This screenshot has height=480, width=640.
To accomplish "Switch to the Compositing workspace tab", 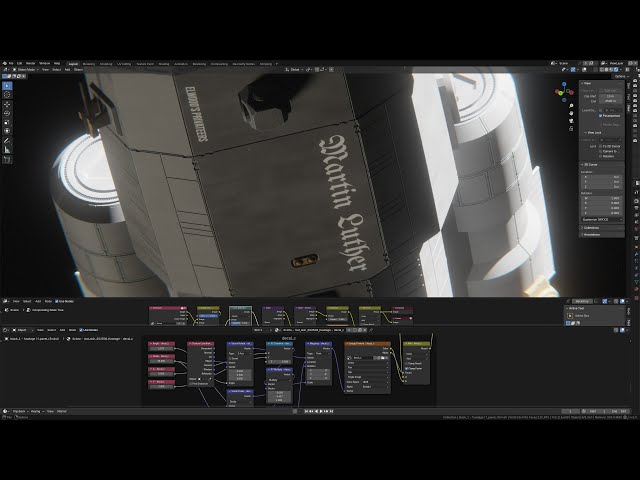I will pyautogui.click(x=219, y=64).
